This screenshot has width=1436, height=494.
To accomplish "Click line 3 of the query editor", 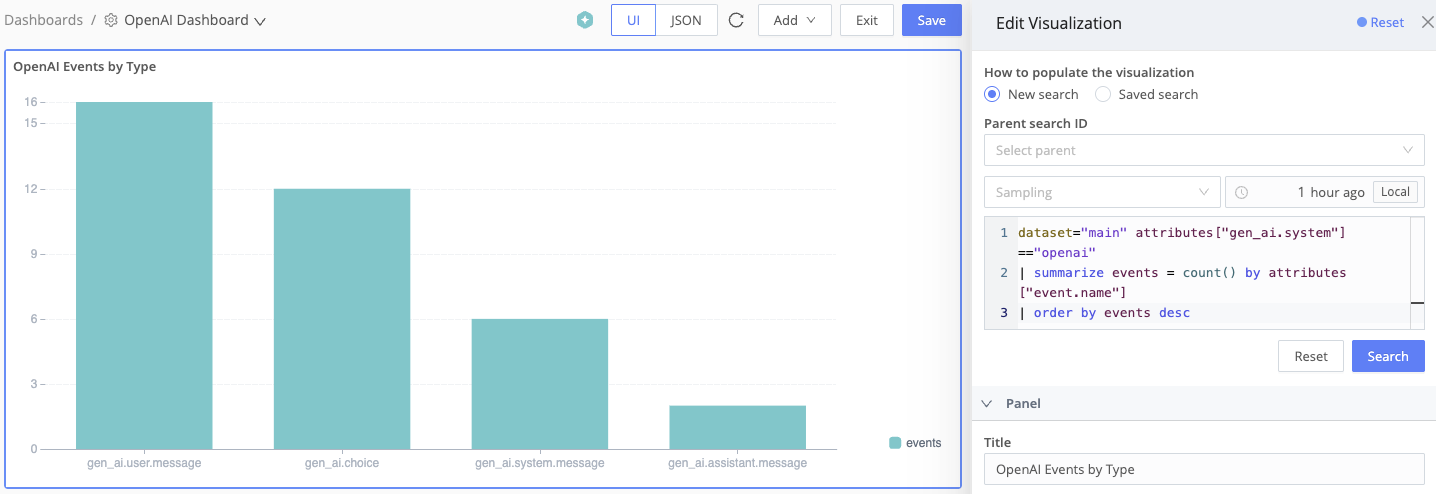I will pos(1104,313).
